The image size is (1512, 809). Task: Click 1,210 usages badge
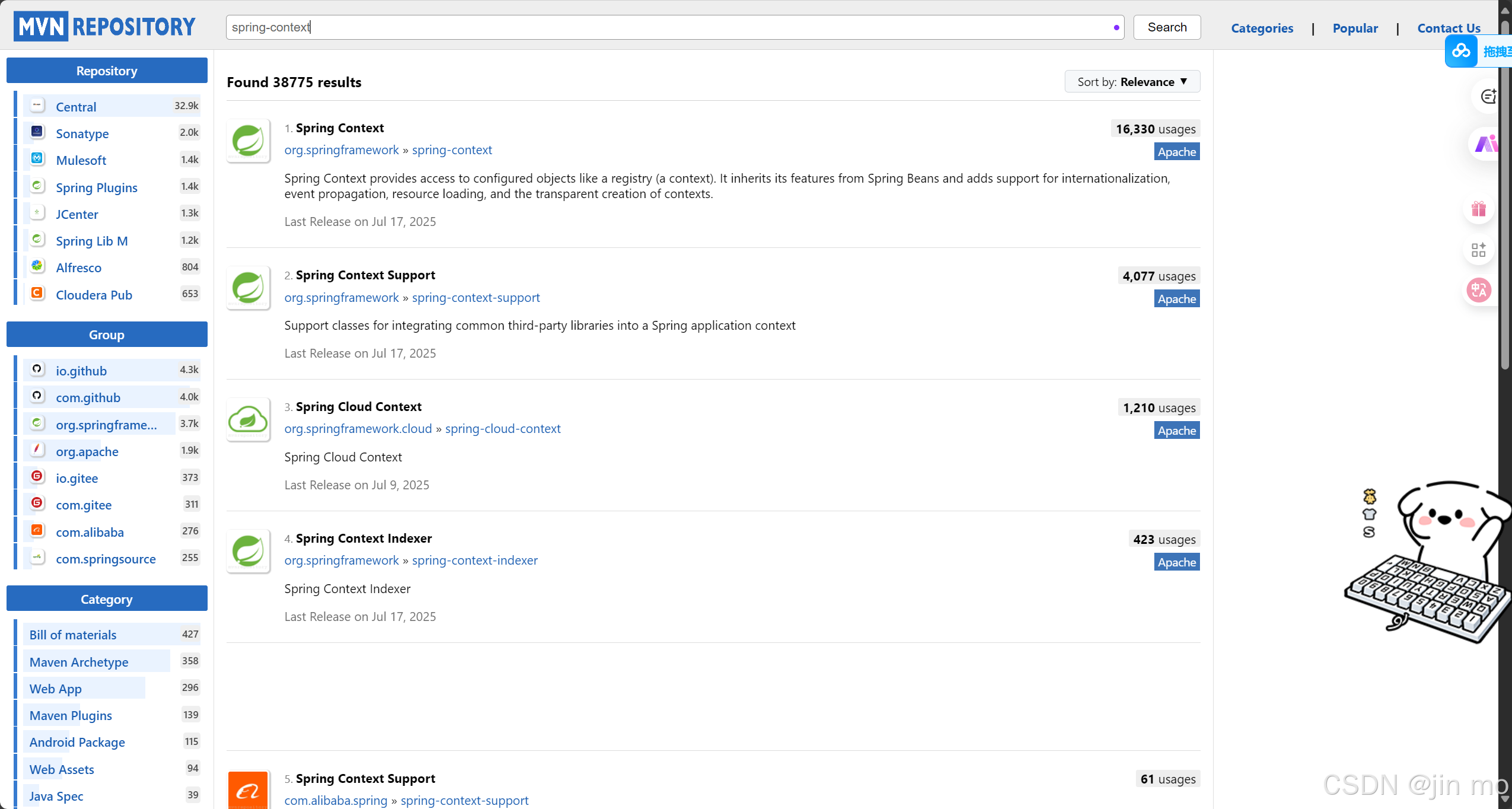(x=1159, y=407)
